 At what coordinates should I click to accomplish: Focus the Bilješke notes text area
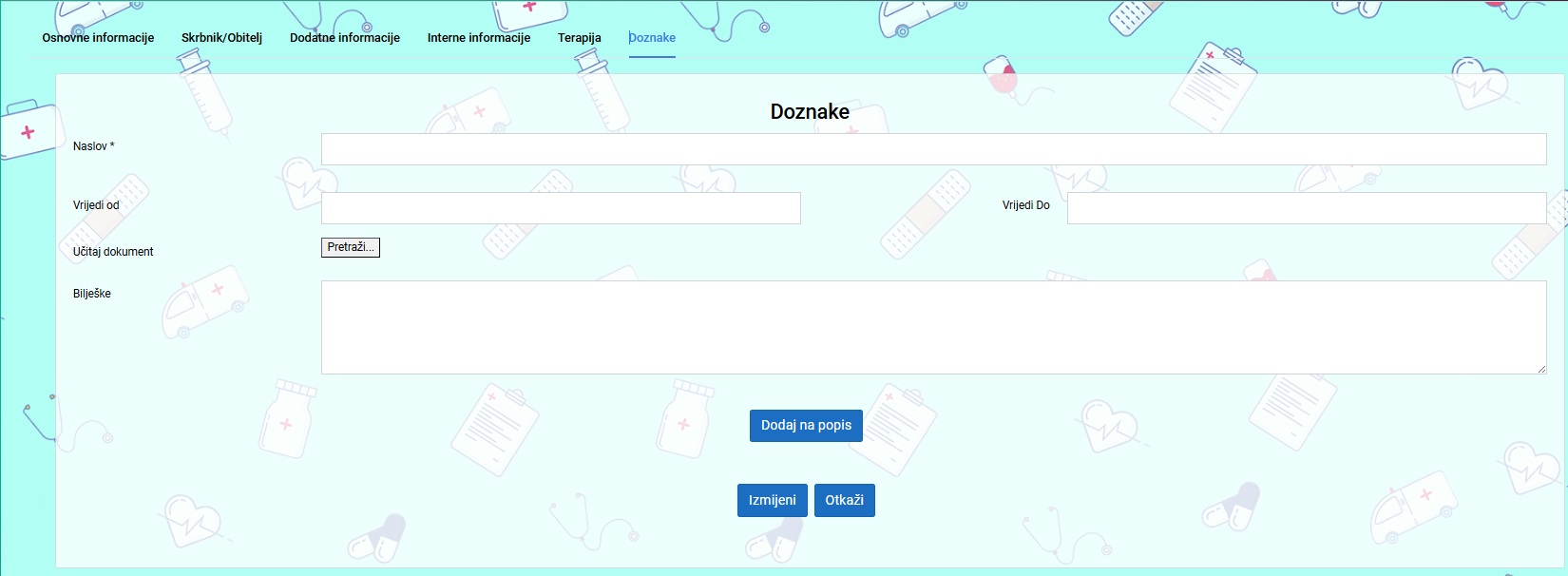tap(933, 327)
